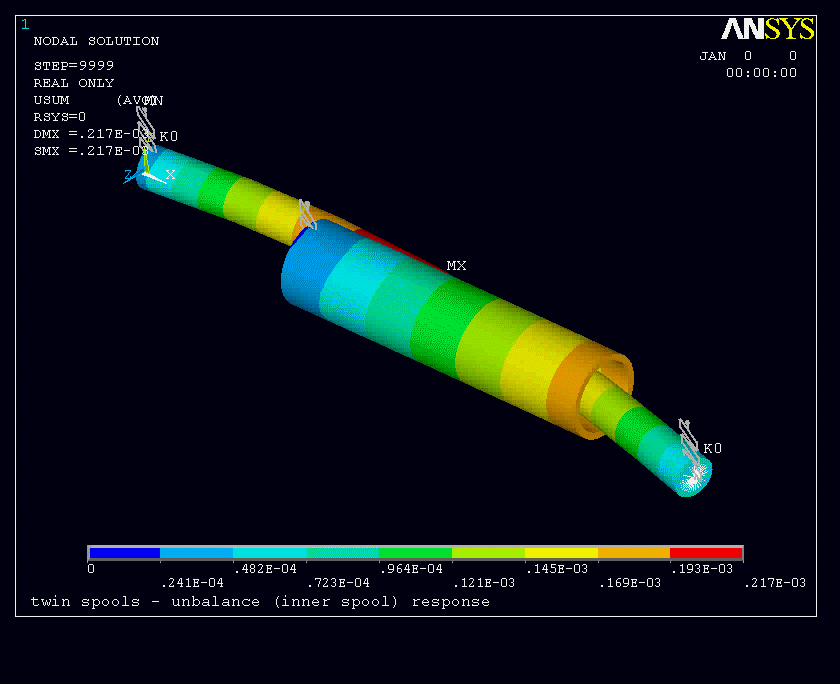The height and width of the screenshot is (684, 840).
Task: Click the orange legend color band
Action: click(634, 553)
